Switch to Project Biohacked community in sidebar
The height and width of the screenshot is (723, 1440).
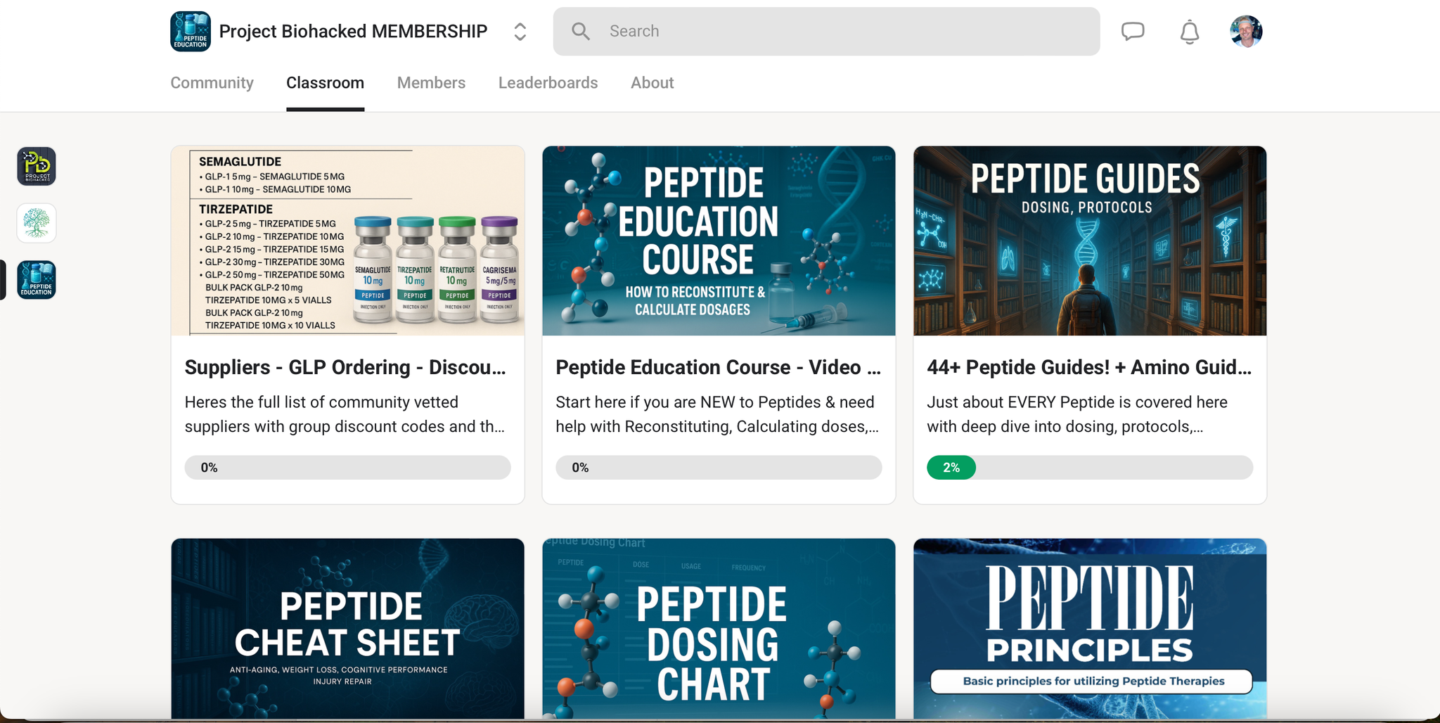36,166
